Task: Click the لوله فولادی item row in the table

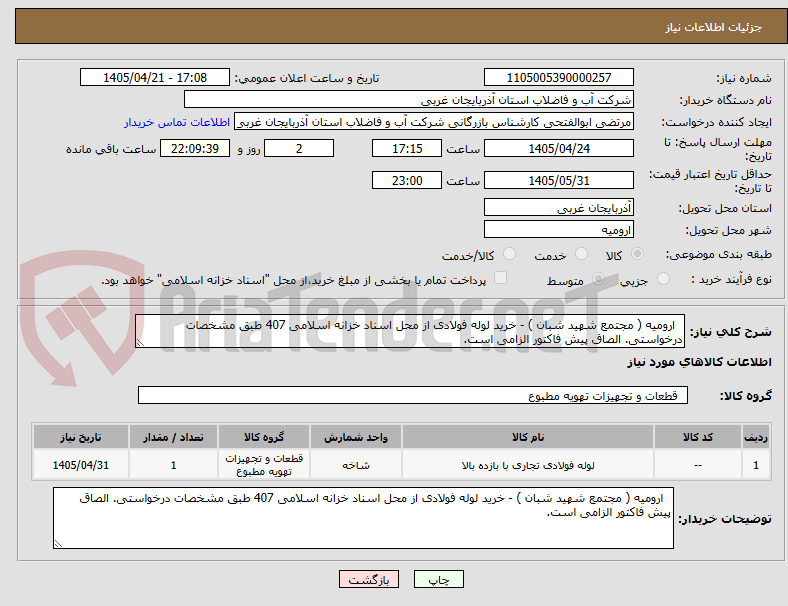Action: pos(401,465)
